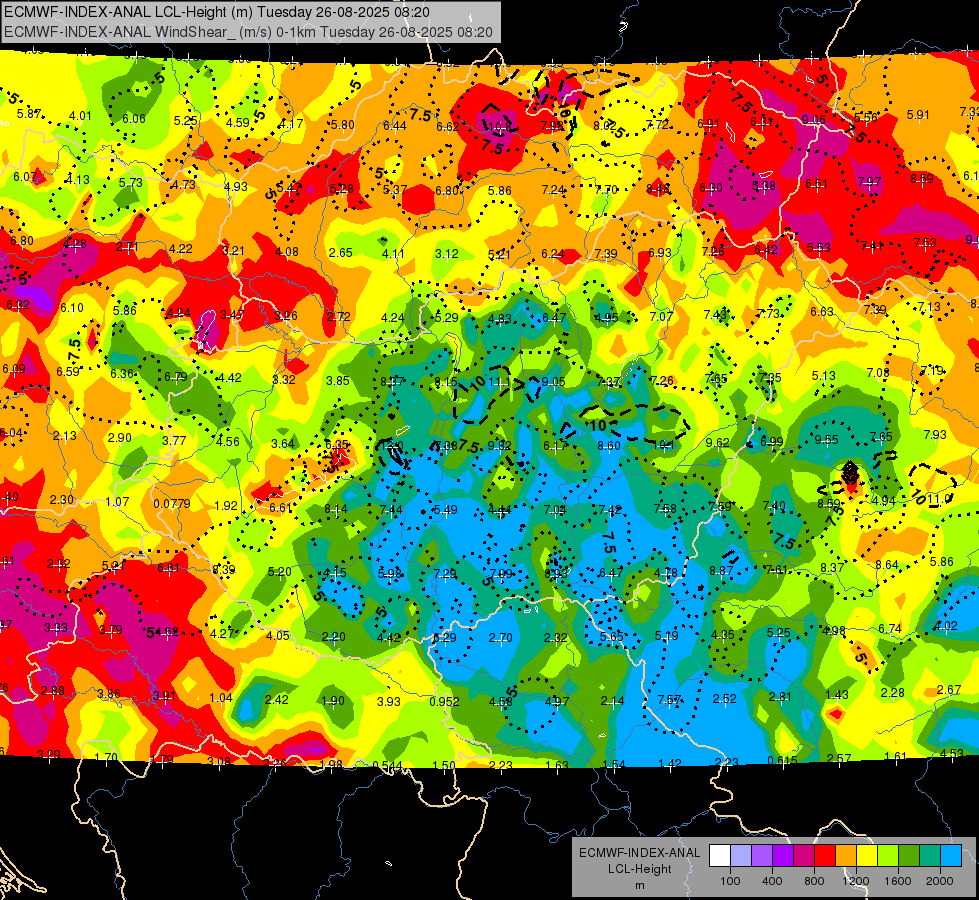The image size is (979, 900).
Task: Click the wind shear value 11.0
Action: click(939, 498)
